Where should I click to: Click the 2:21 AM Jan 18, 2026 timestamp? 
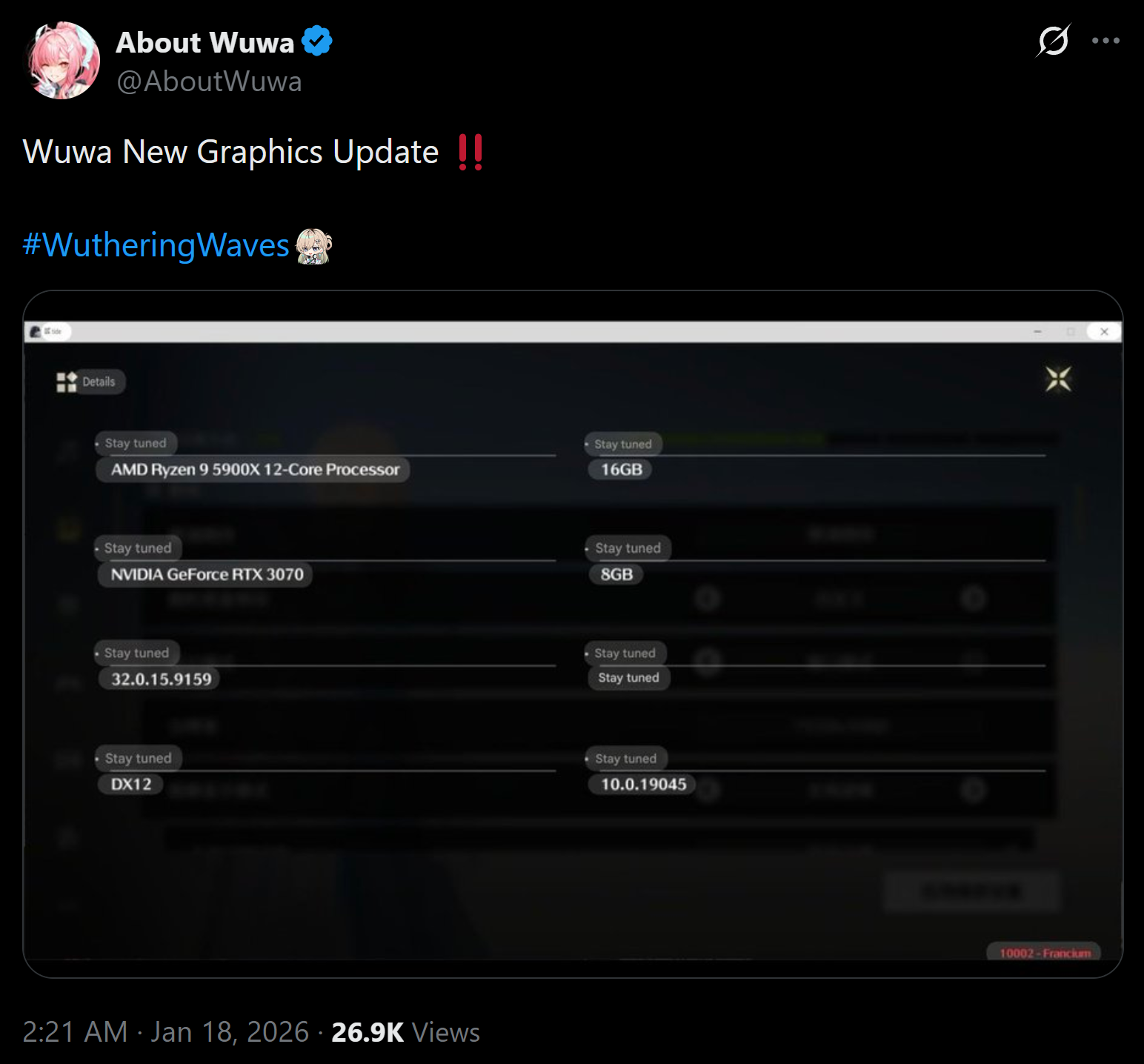[x=165, y=1032]
